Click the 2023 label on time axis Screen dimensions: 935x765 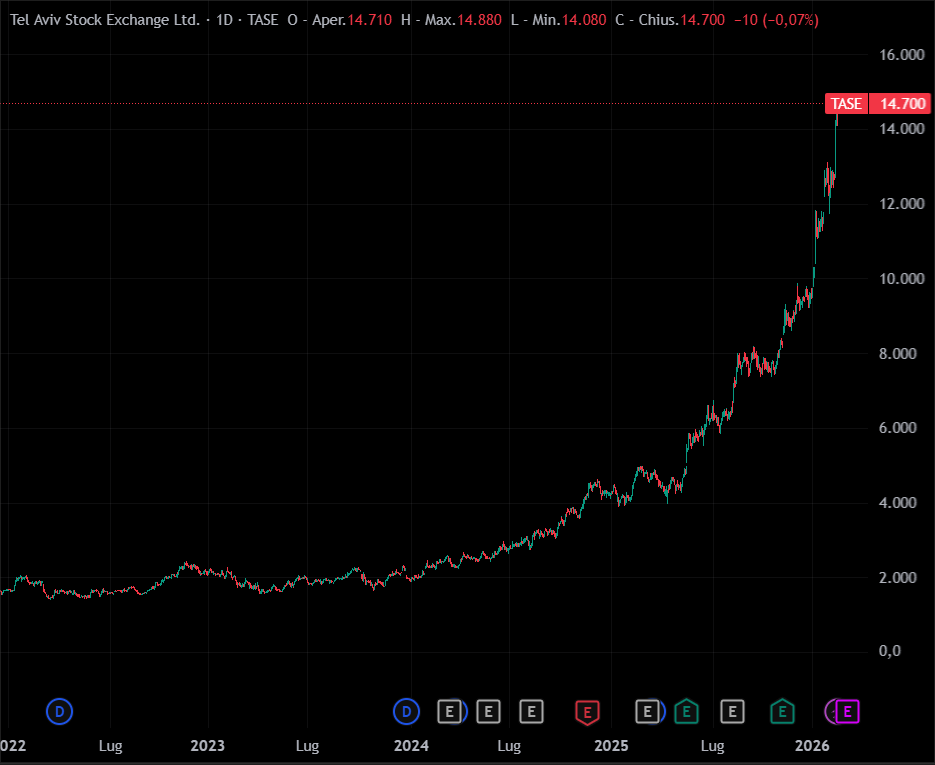[x=207, y=746]
